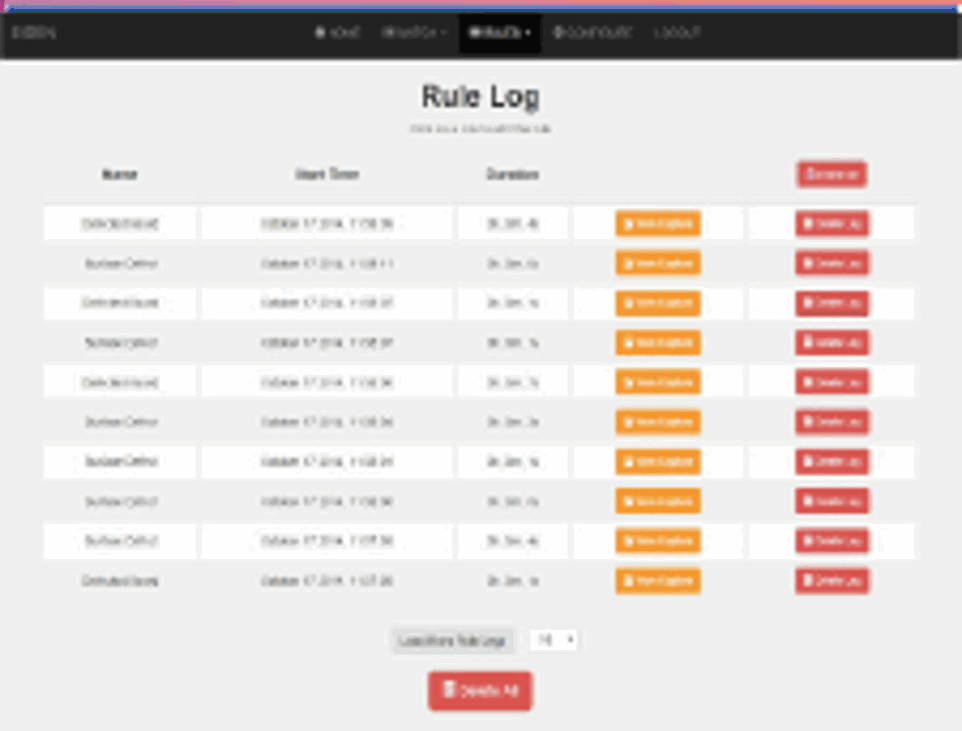Click the site brand name in navbar
The image size is (962, 731).
click(33, 33)
